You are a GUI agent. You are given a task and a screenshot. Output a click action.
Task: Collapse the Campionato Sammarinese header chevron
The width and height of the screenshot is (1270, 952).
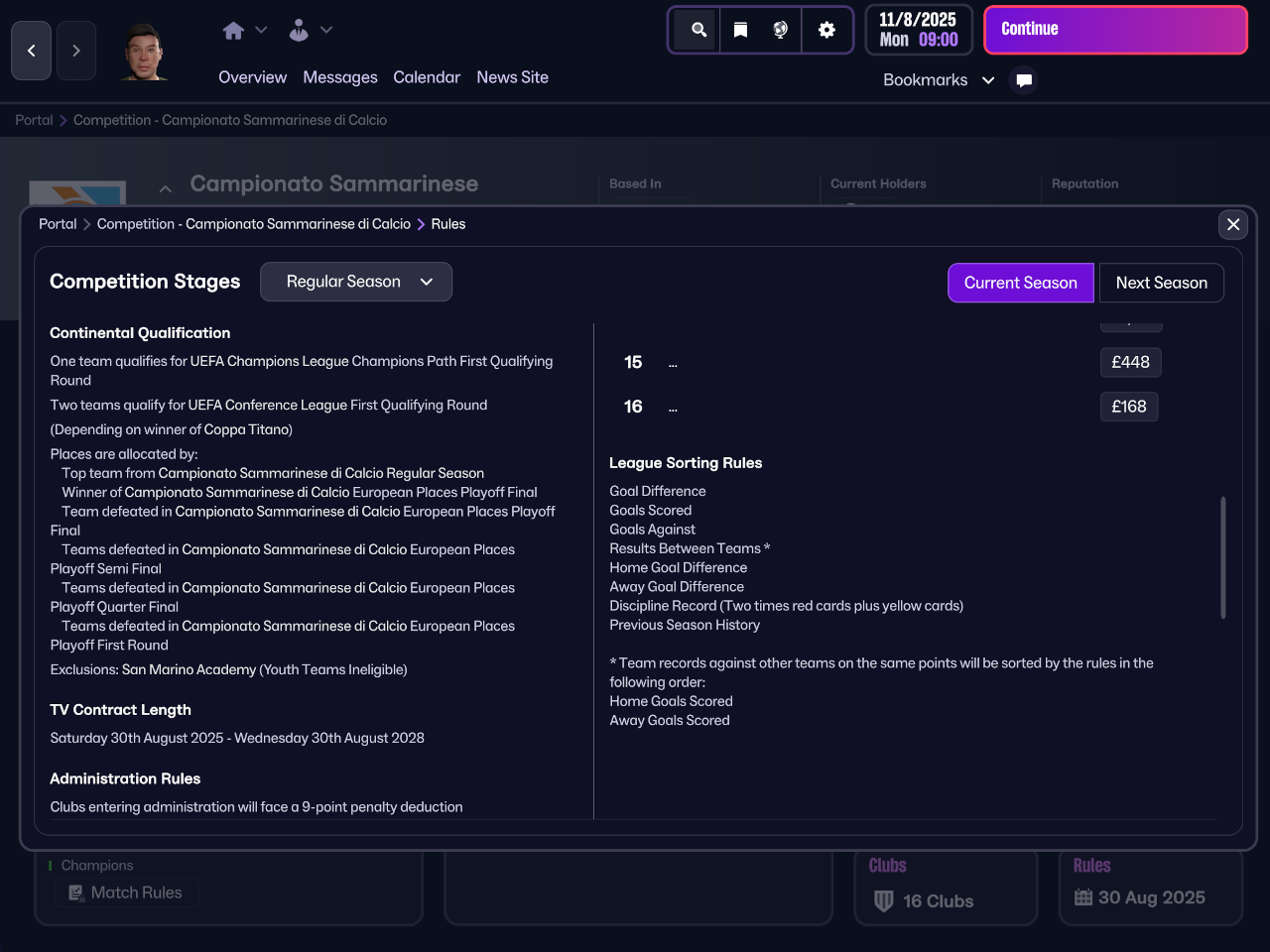click(166, 188)
